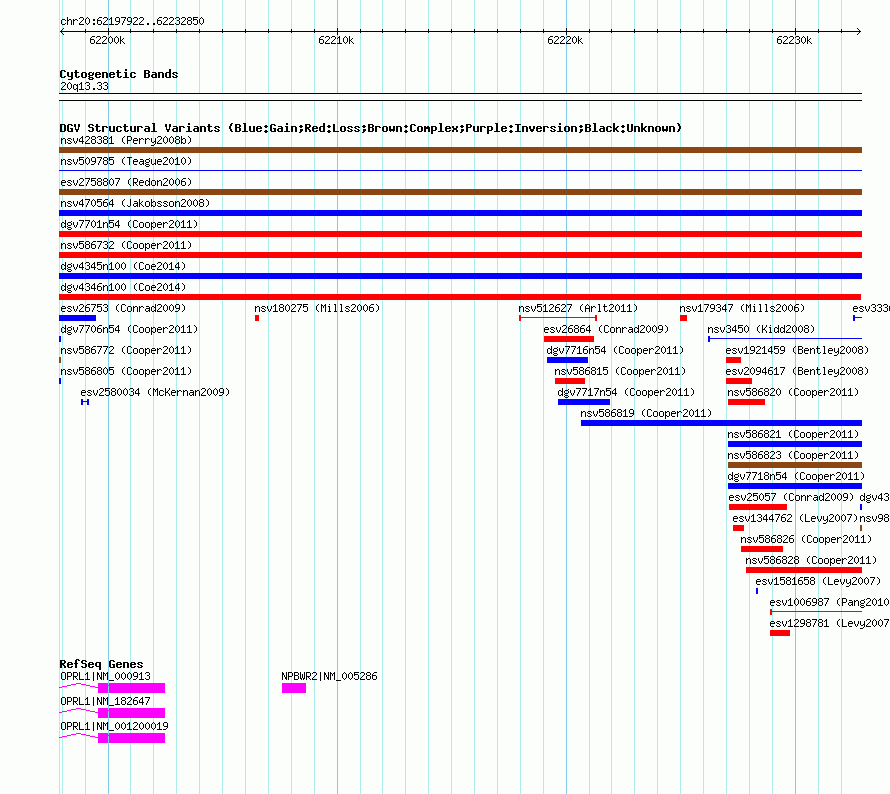This screenshot has height=794, width=890.
Task: Click the RefSeq Genes track title
Action: [101, 664]
